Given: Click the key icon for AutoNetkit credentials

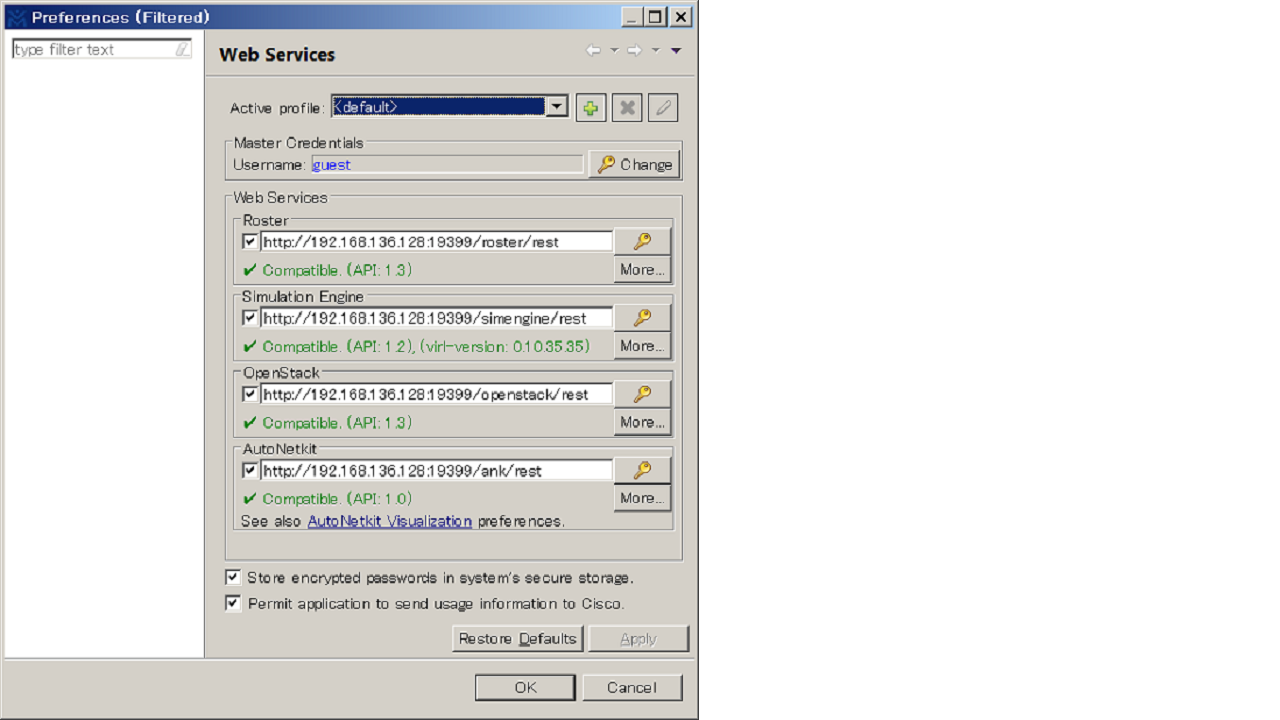Looking at the screenshot, I should tap(642, 469).
